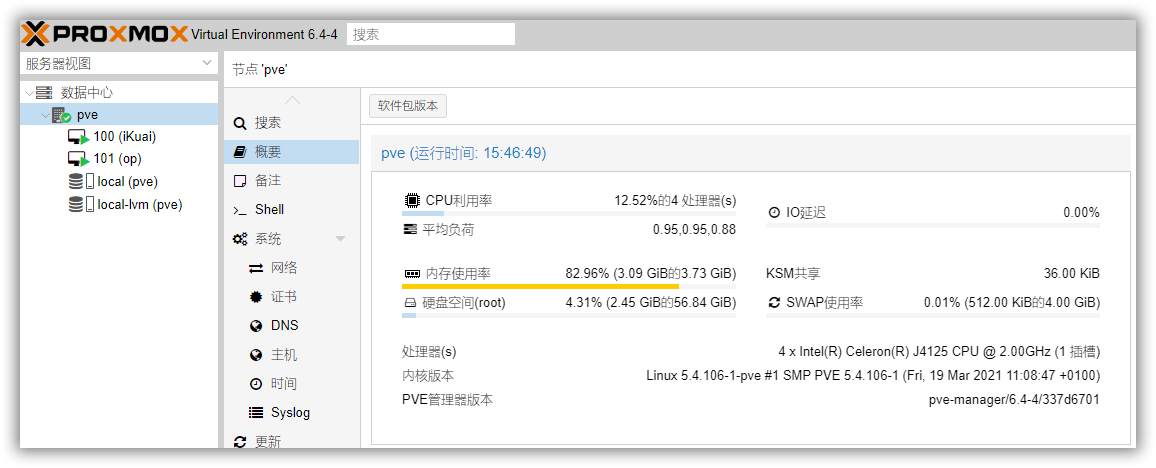This screenshot has height=468, width=1156.
Task: Collapse the 系统 submenu arrow
Action: pos(340,239)
